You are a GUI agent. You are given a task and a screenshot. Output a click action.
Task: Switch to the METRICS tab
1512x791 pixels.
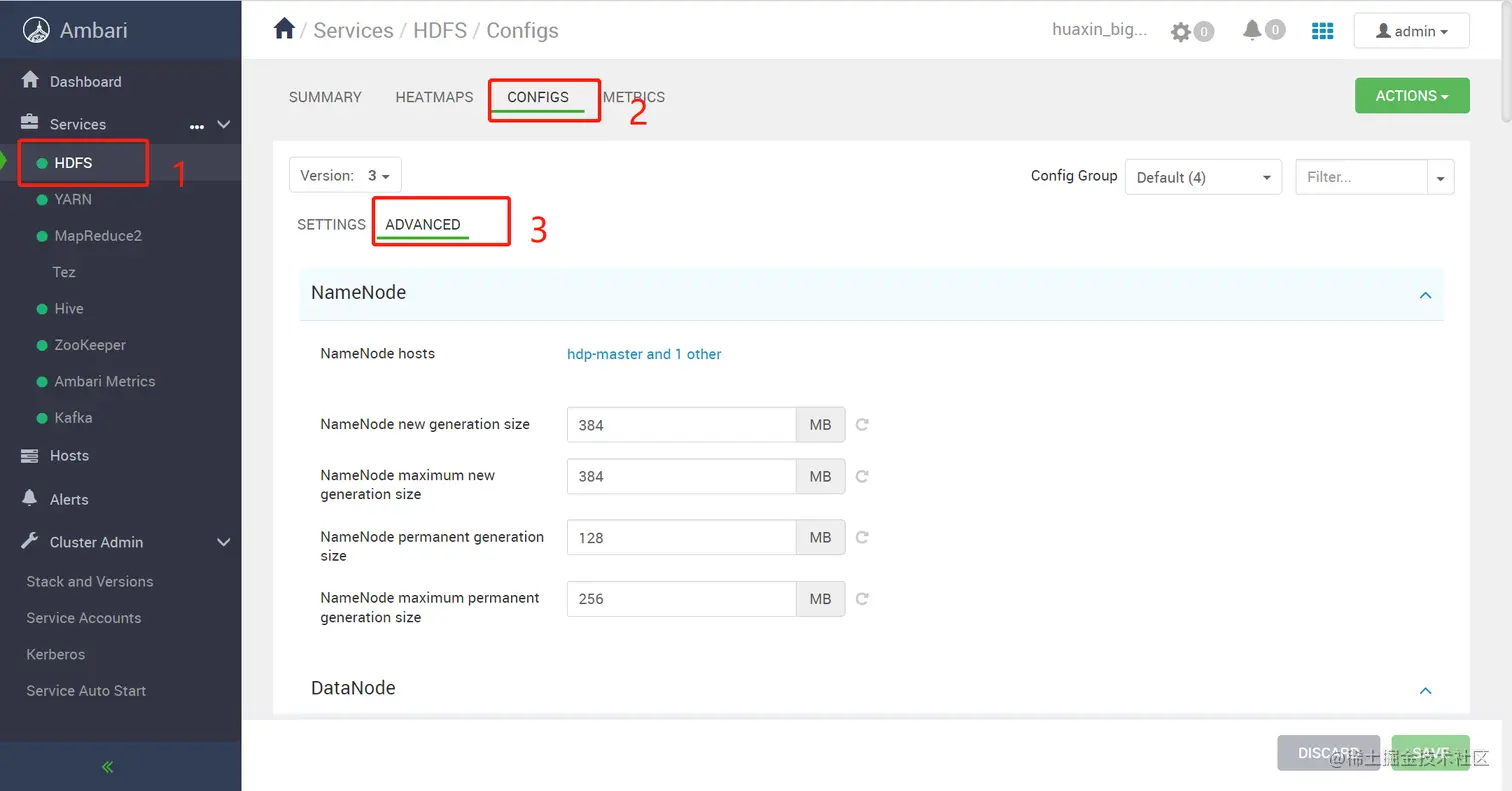[x=634, y=97]
